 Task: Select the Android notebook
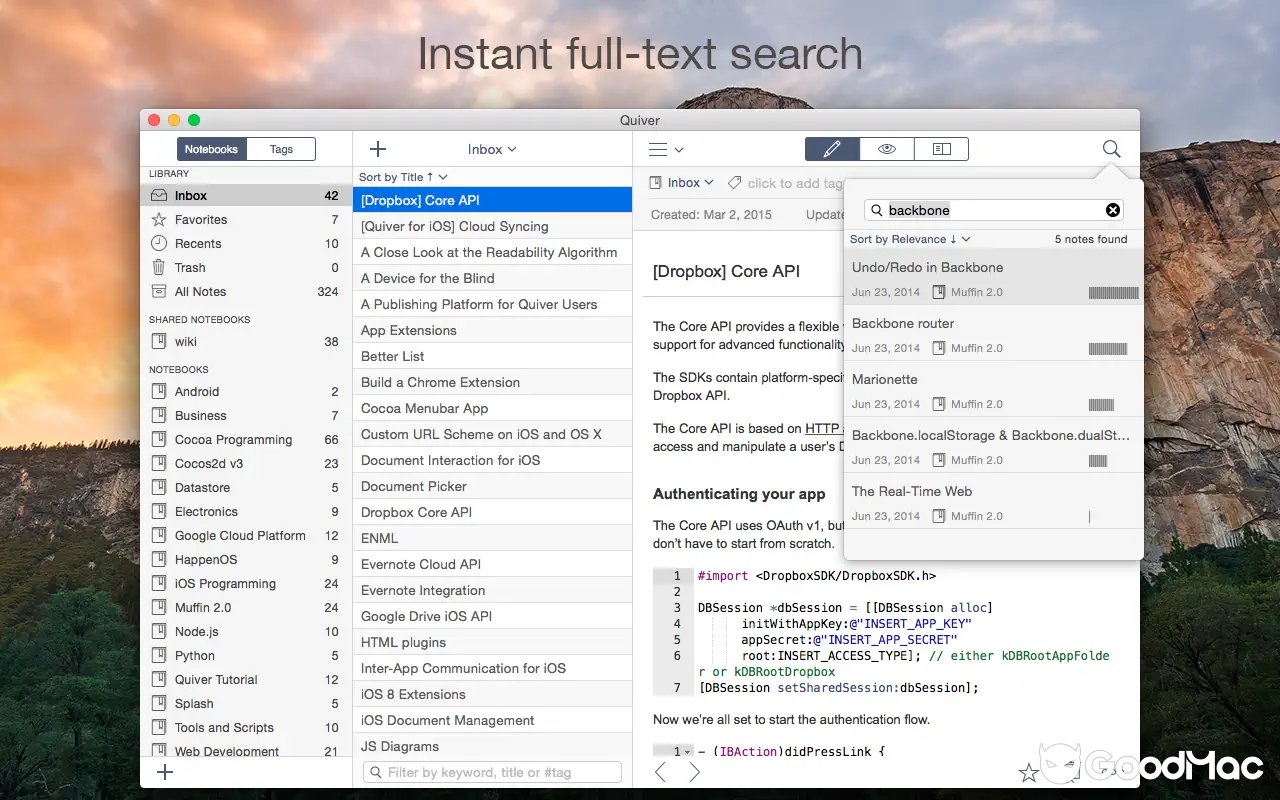click(x=246, y=392)
